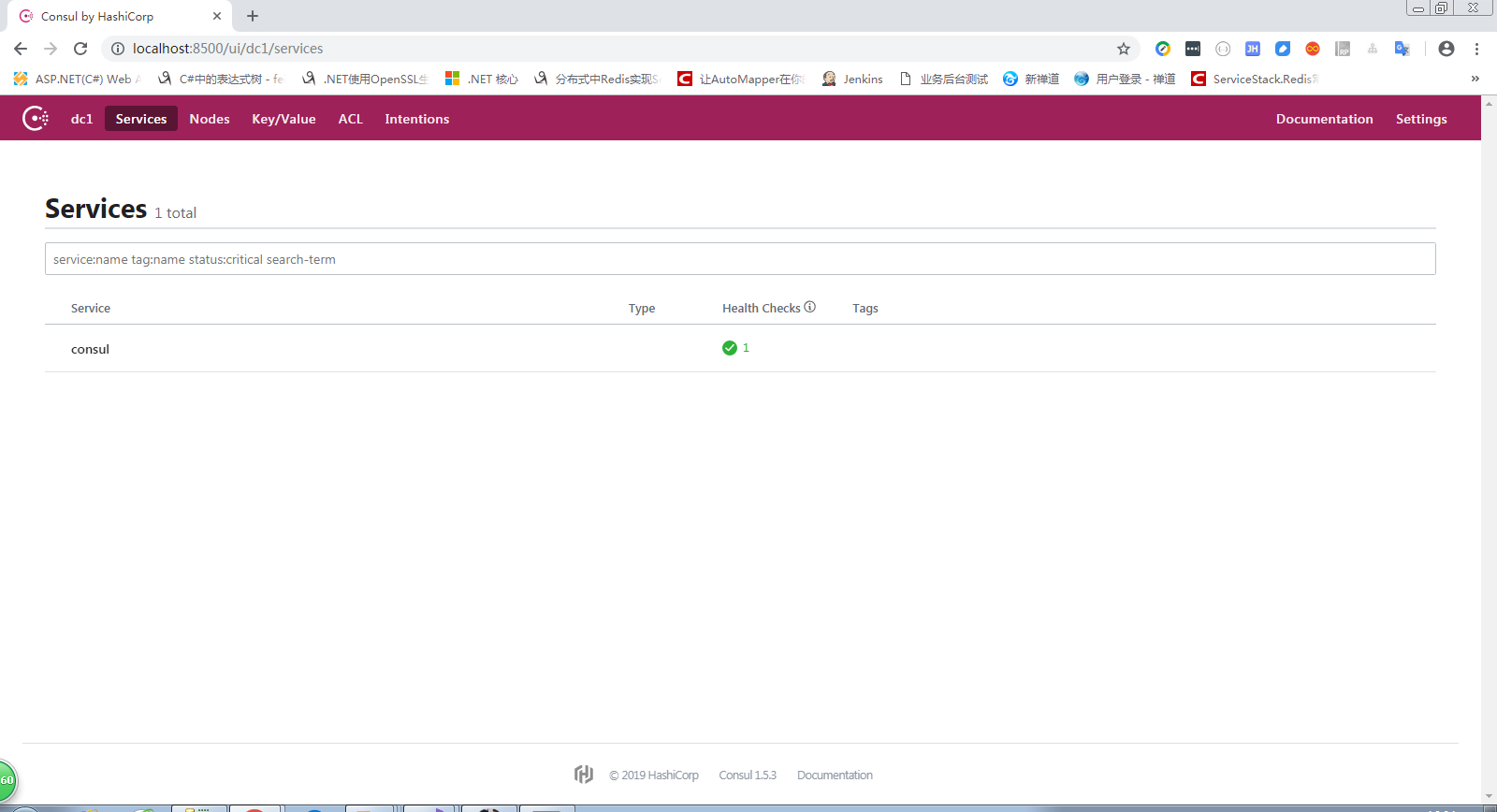Click the green 60 badge at bottom-left
This screenshot has width=1497, height=812.
point(7,780)
